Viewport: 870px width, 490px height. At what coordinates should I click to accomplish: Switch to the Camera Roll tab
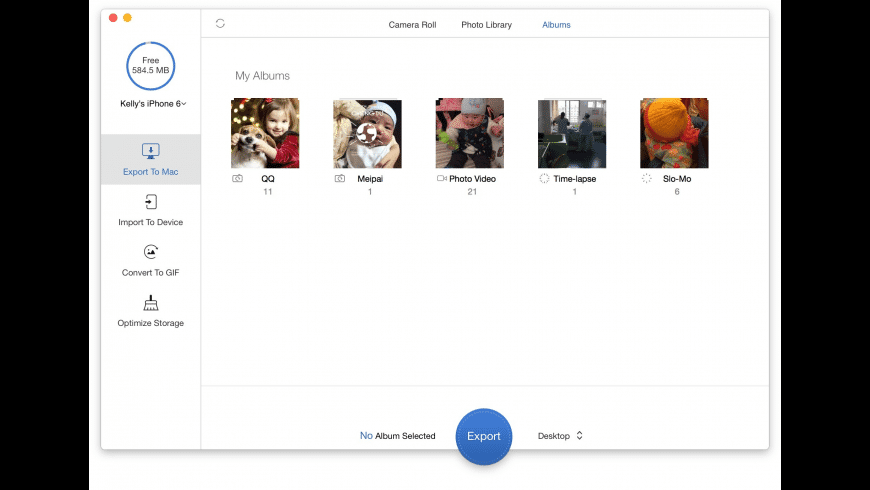tap(413, 25)
